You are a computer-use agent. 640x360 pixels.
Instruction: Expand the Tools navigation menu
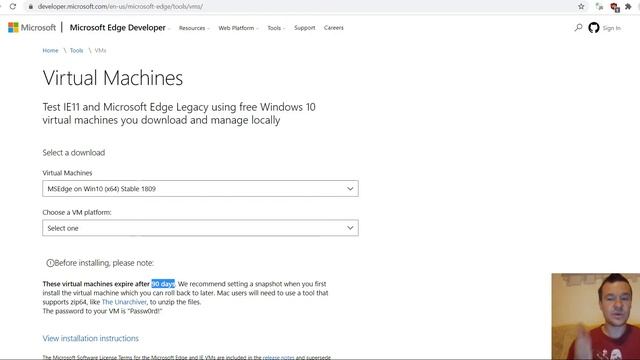coord(276,28)
